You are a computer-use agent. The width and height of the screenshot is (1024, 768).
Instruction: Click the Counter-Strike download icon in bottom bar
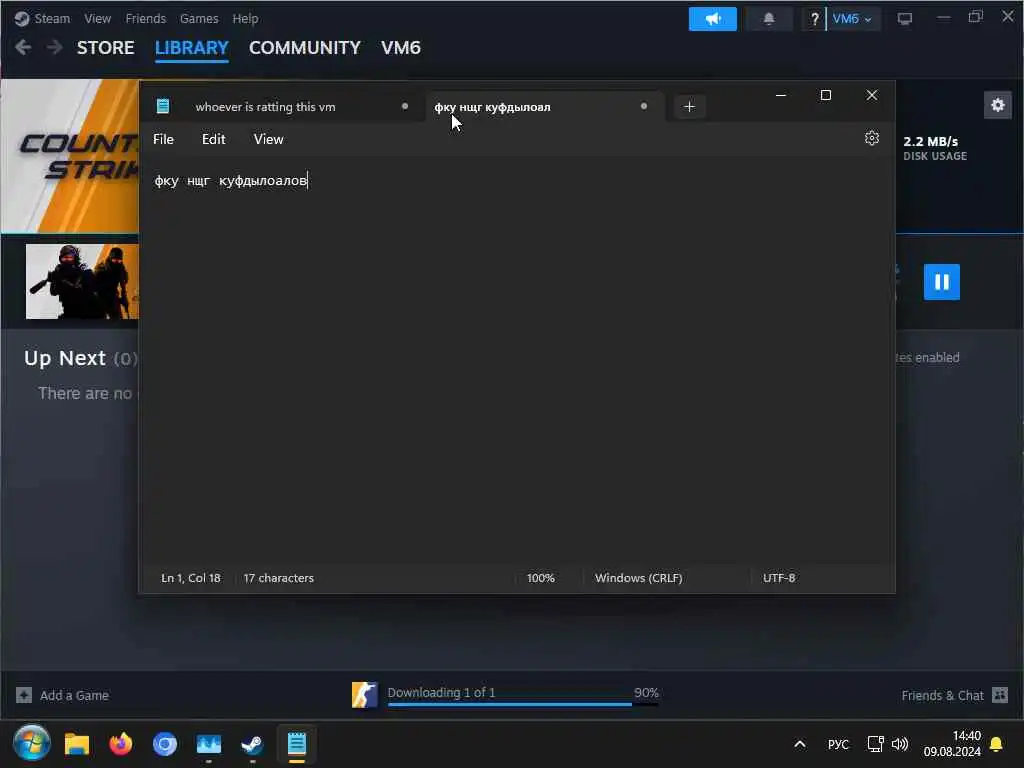point(364,695)
